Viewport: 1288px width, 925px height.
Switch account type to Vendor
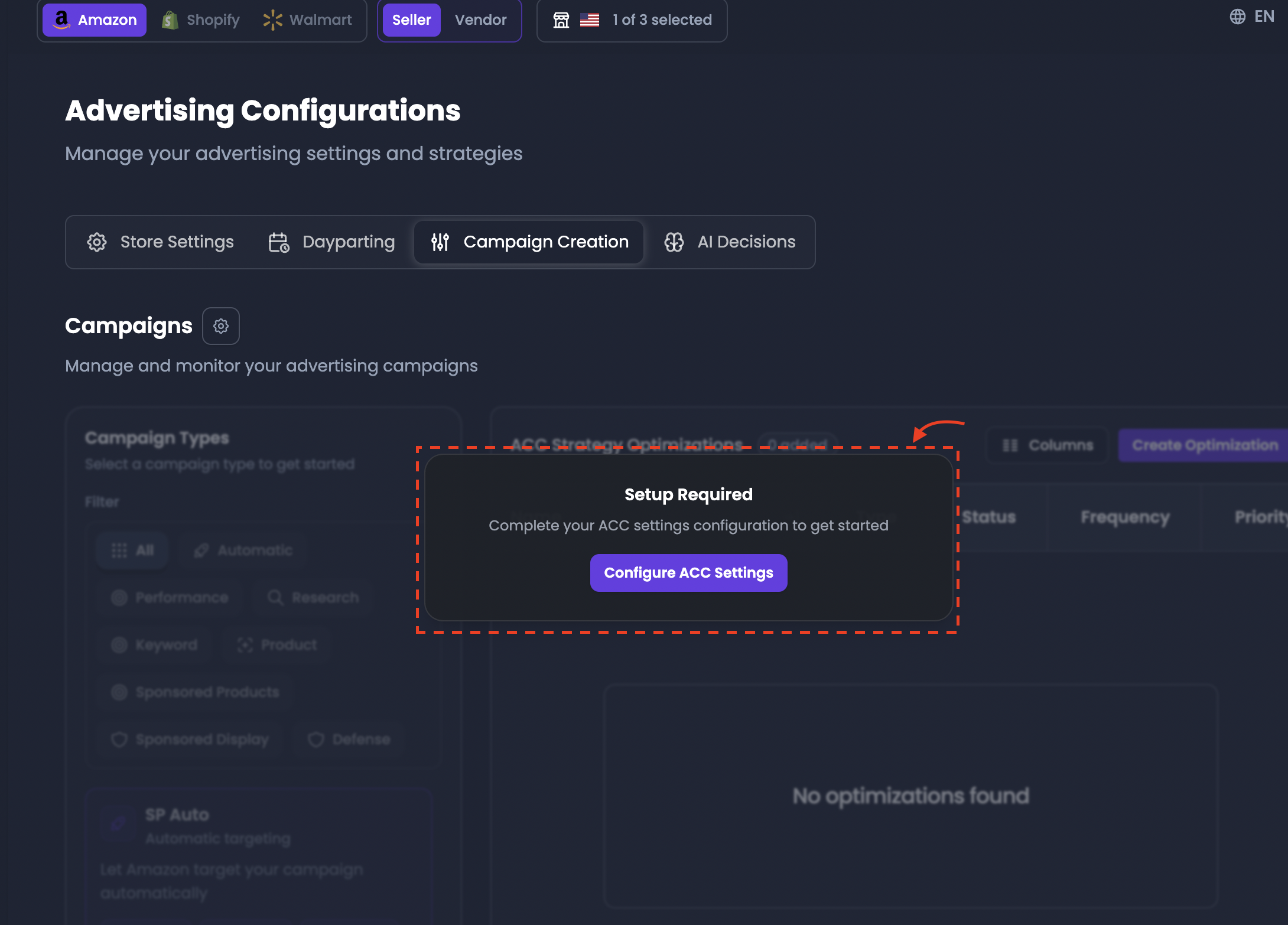coord(480,20)
